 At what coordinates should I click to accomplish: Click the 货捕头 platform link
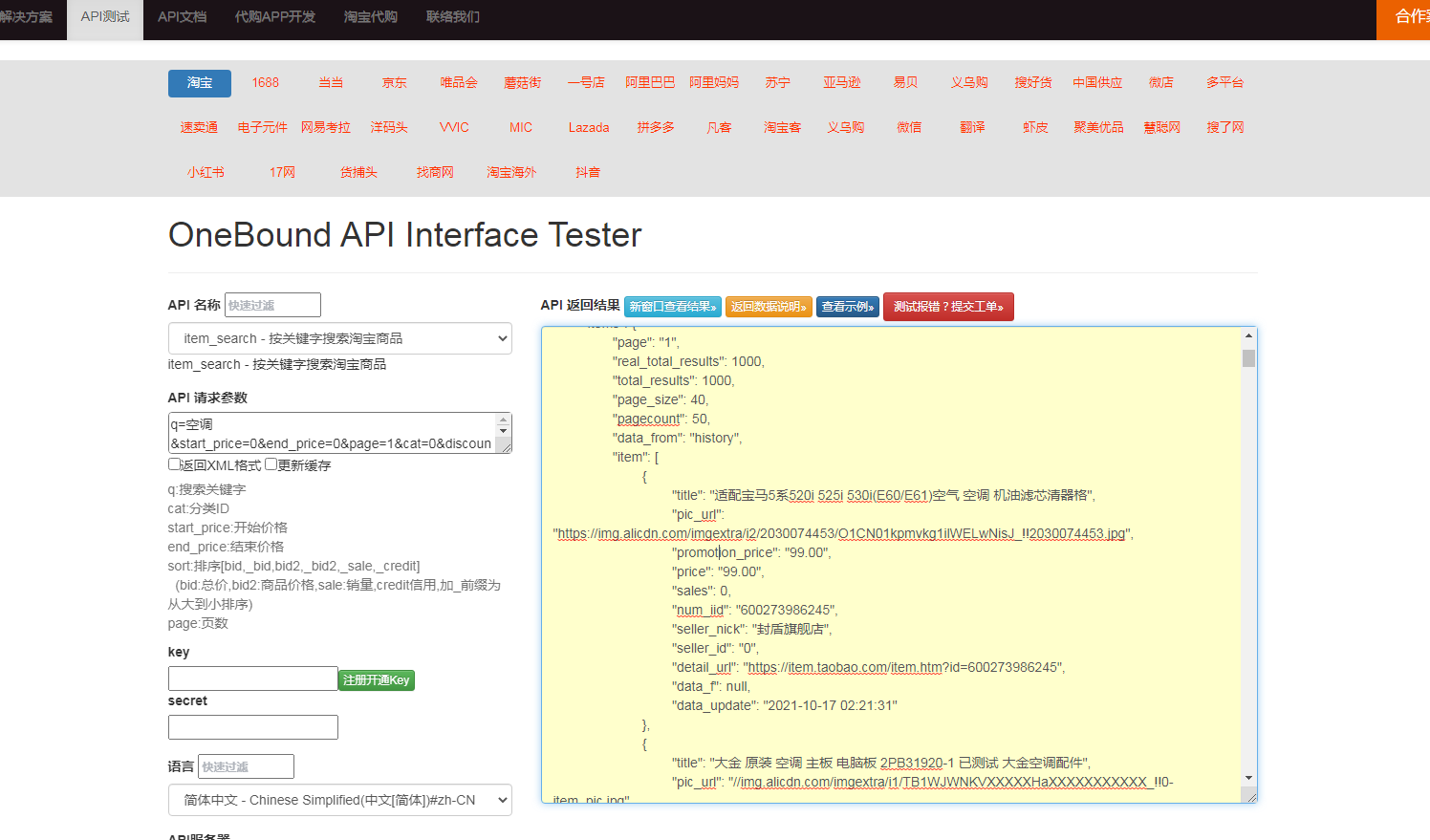(x=358, y=172)
